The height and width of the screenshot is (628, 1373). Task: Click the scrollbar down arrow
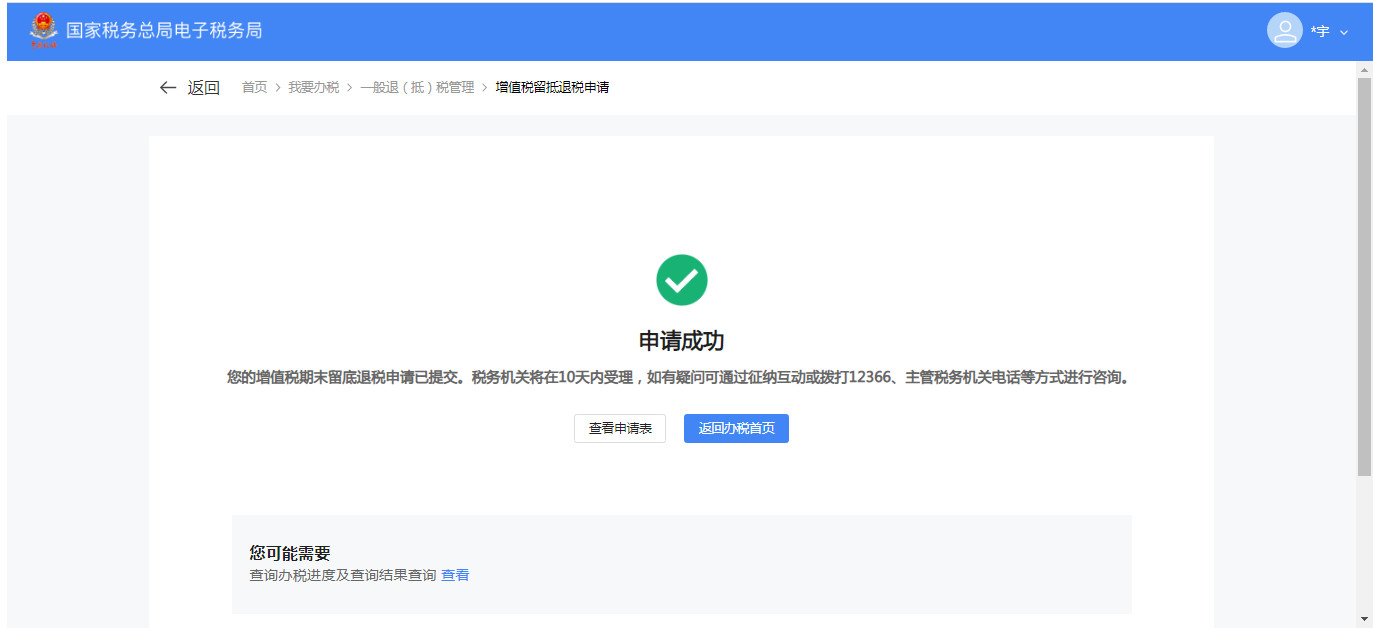1364,619
